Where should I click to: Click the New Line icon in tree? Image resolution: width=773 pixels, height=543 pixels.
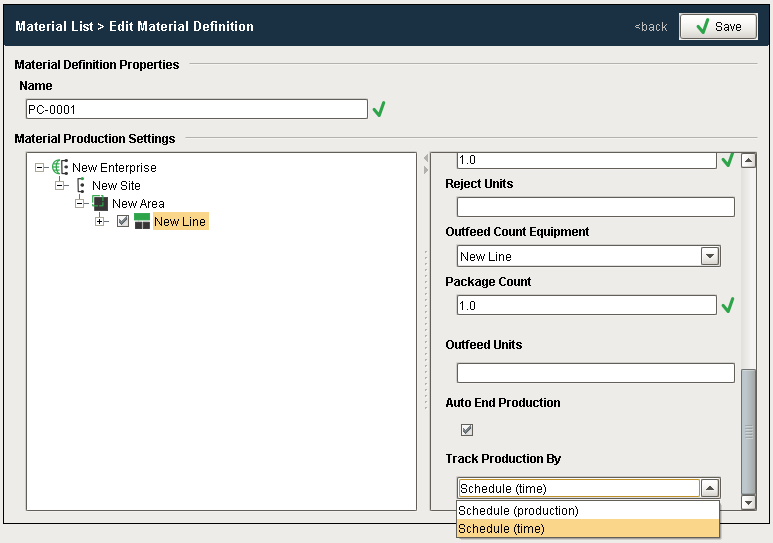[x=142, y=222]
